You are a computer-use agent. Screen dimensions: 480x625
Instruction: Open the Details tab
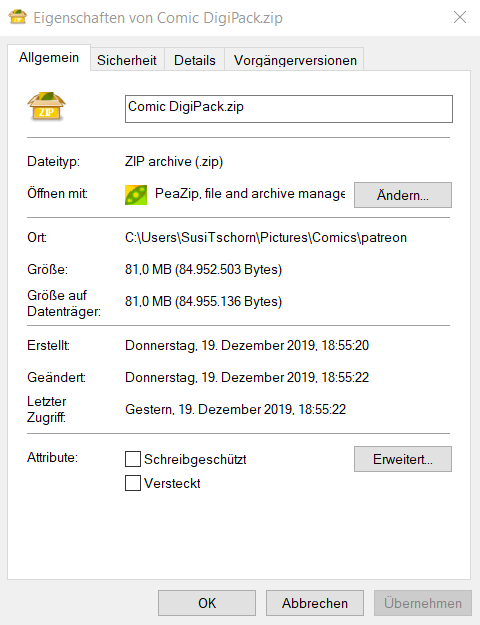[x=195, y=60]
